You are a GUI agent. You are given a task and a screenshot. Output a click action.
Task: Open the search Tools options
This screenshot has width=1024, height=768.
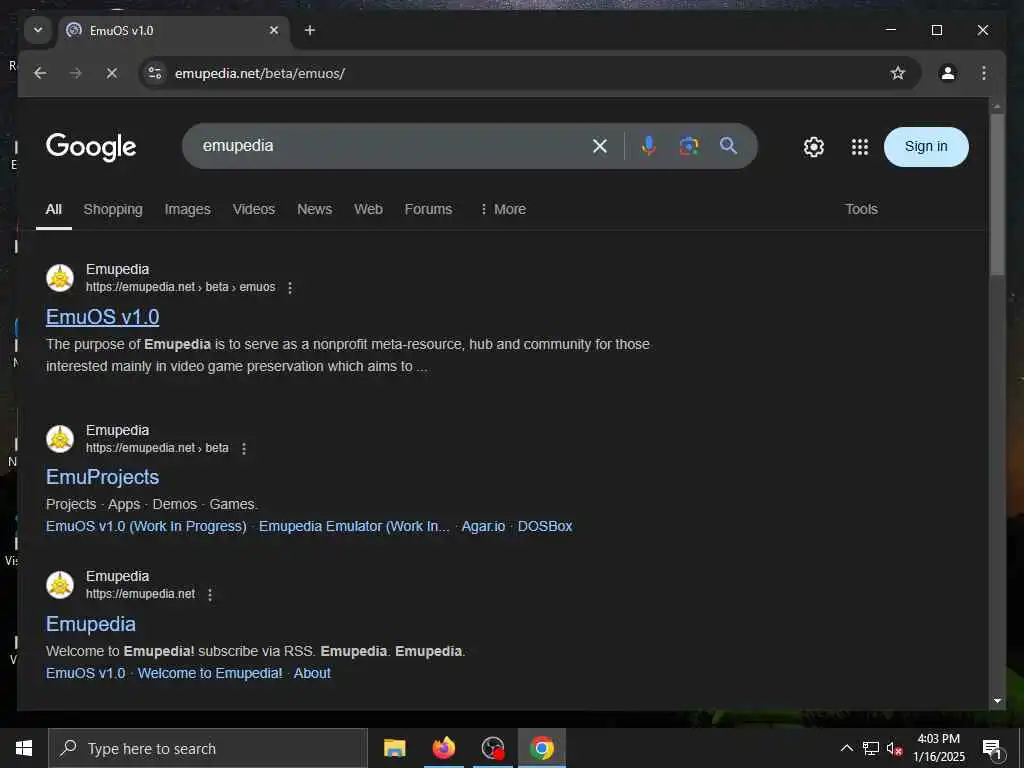click(861, 209)
